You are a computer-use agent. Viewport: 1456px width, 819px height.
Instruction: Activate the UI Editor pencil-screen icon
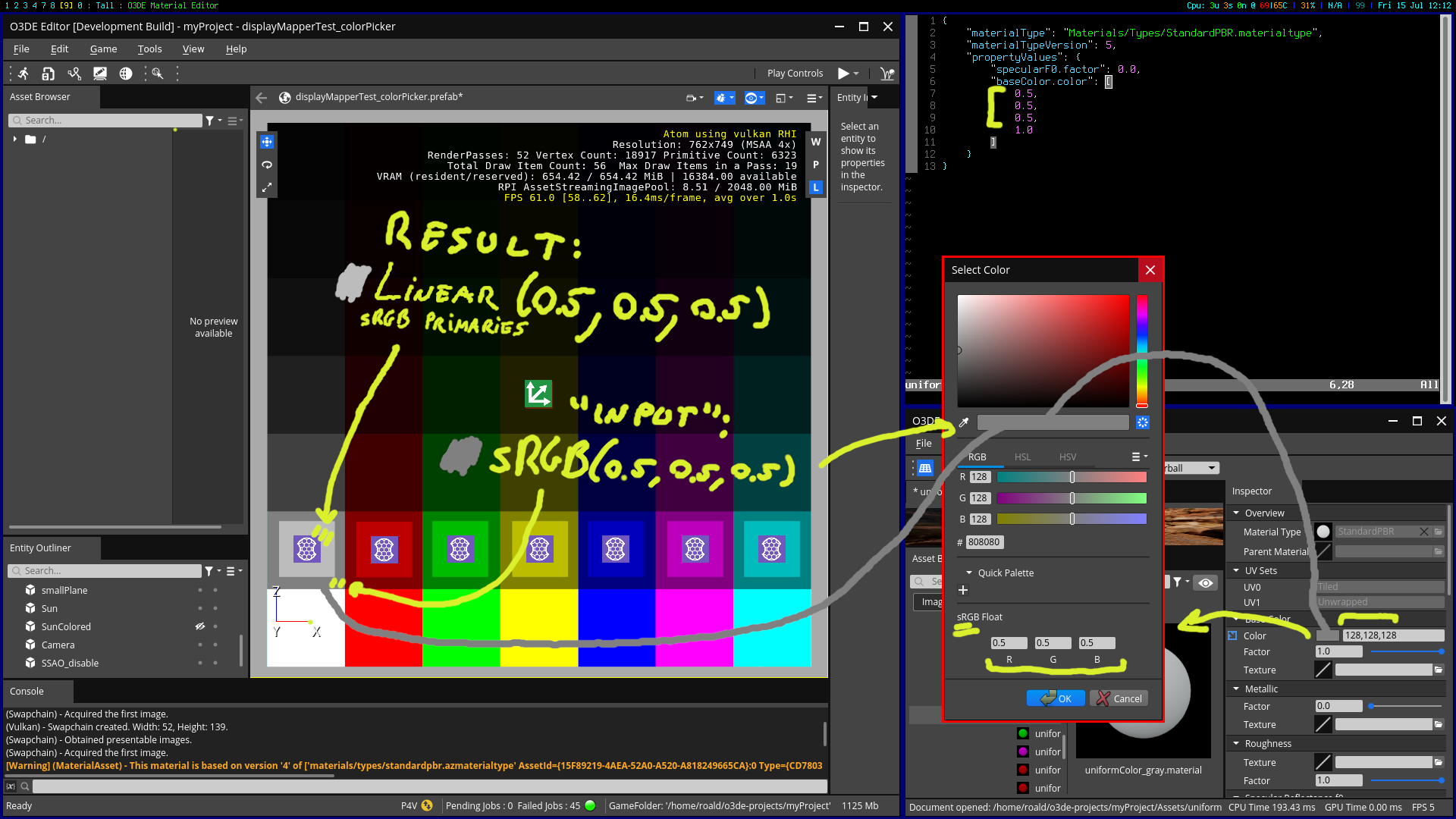(x=99, y=73)
